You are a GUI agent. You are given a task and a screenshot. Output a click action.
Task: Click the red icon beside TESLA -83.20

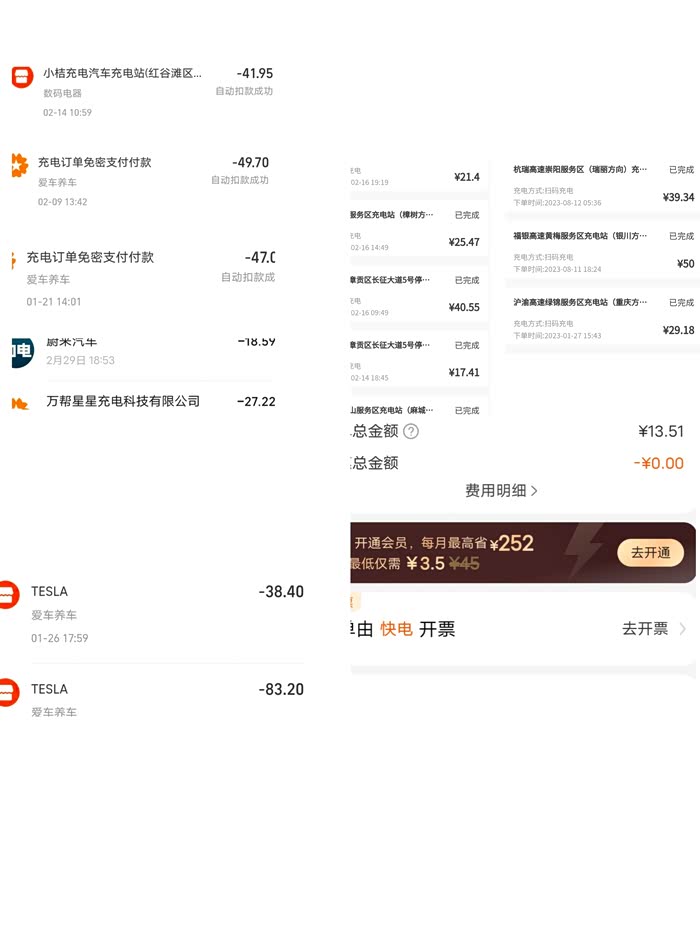tap(10, 693)
